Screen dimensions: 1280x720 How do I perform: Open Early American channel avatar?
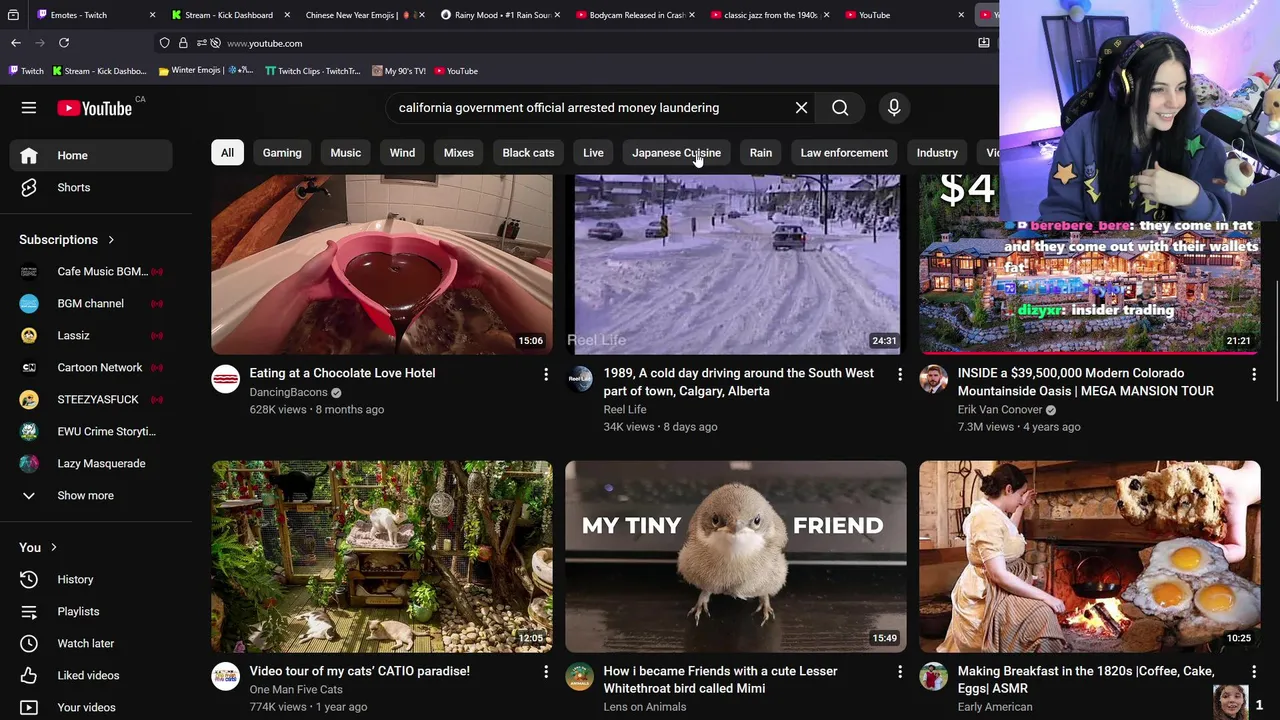(x=934, y=677)
